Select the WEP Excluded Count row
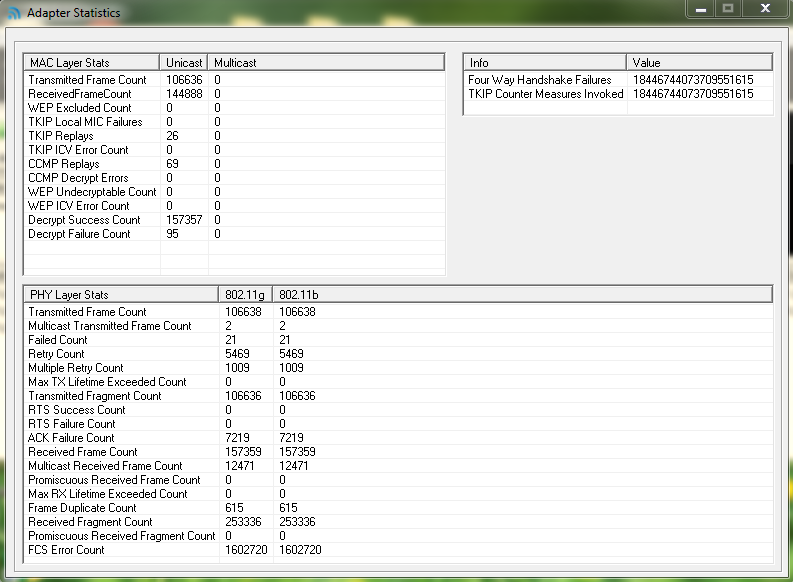The width and height of the screenshot is (793, 582). pos(235,108)
